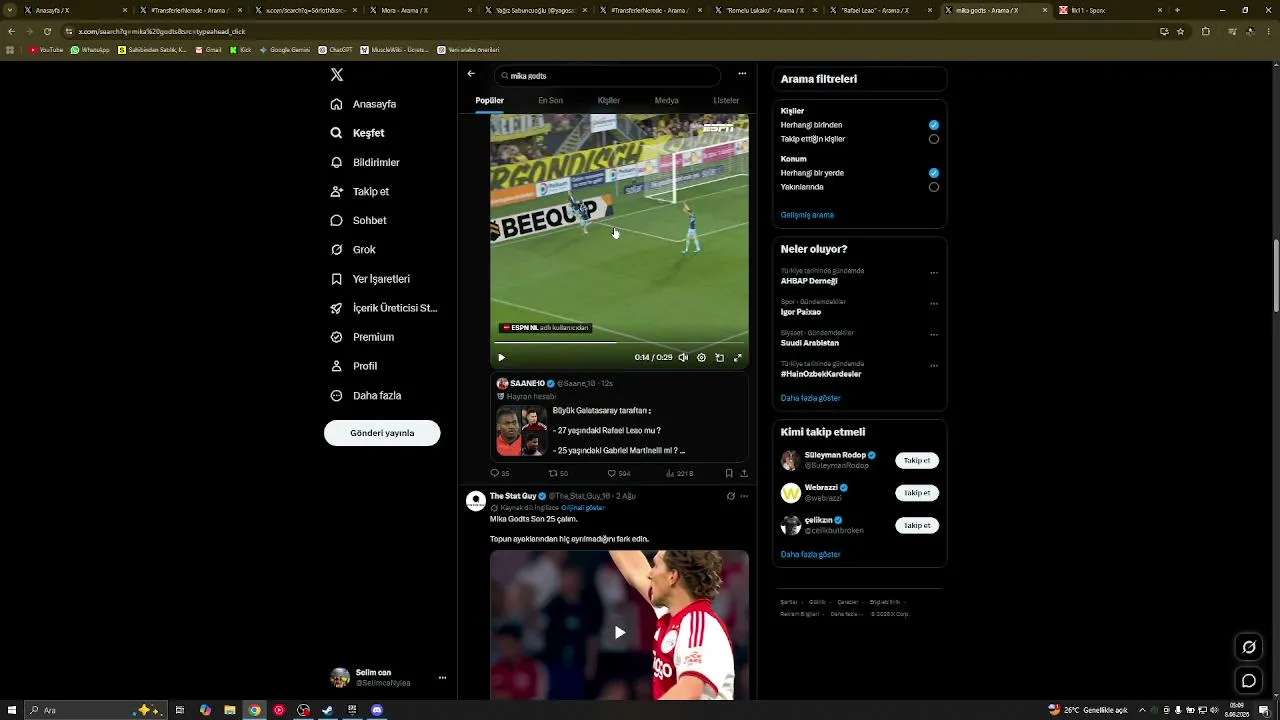
Task: Play The Stat Guy video thumbnail
Action: click(x=619, y=632)
